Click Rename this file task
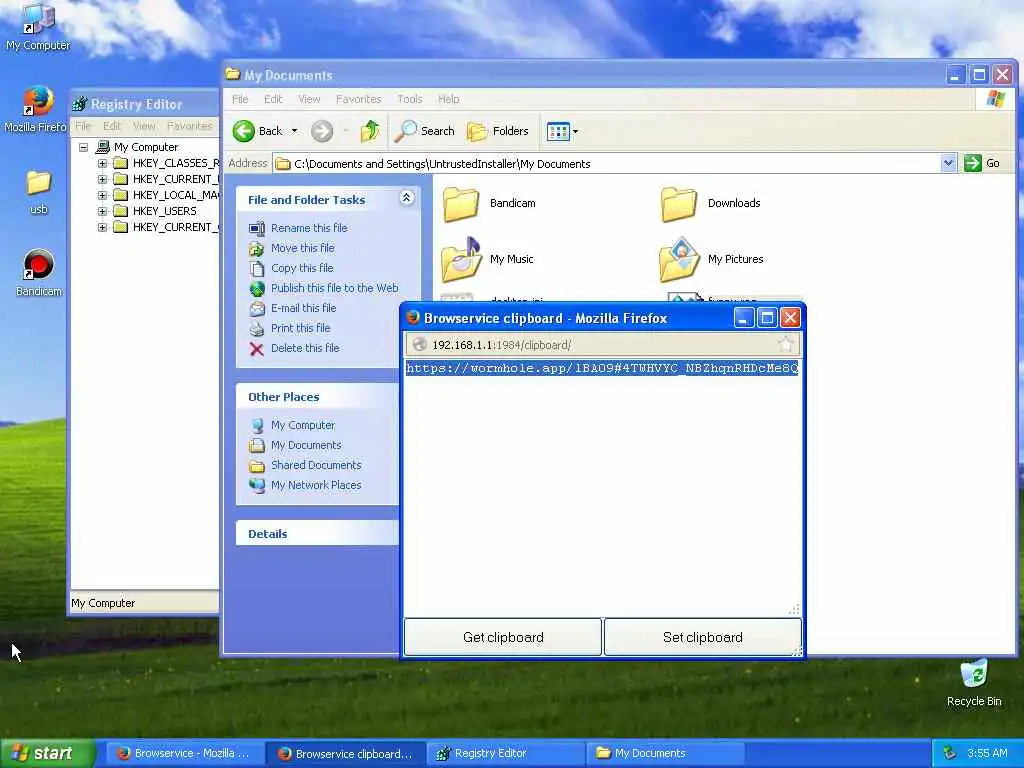 309,228
